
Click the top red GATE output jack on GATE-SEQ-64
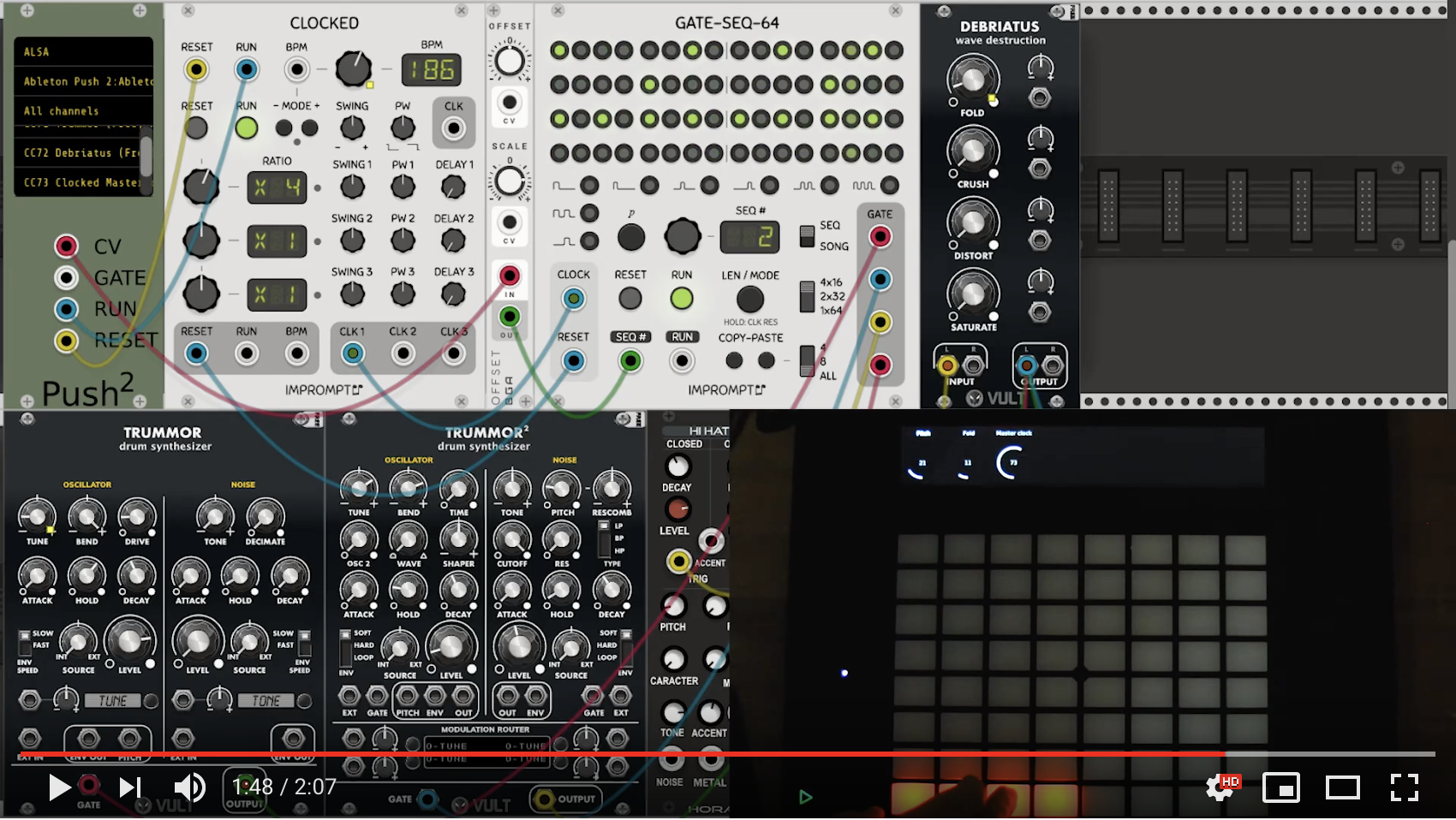click(880, 237)
